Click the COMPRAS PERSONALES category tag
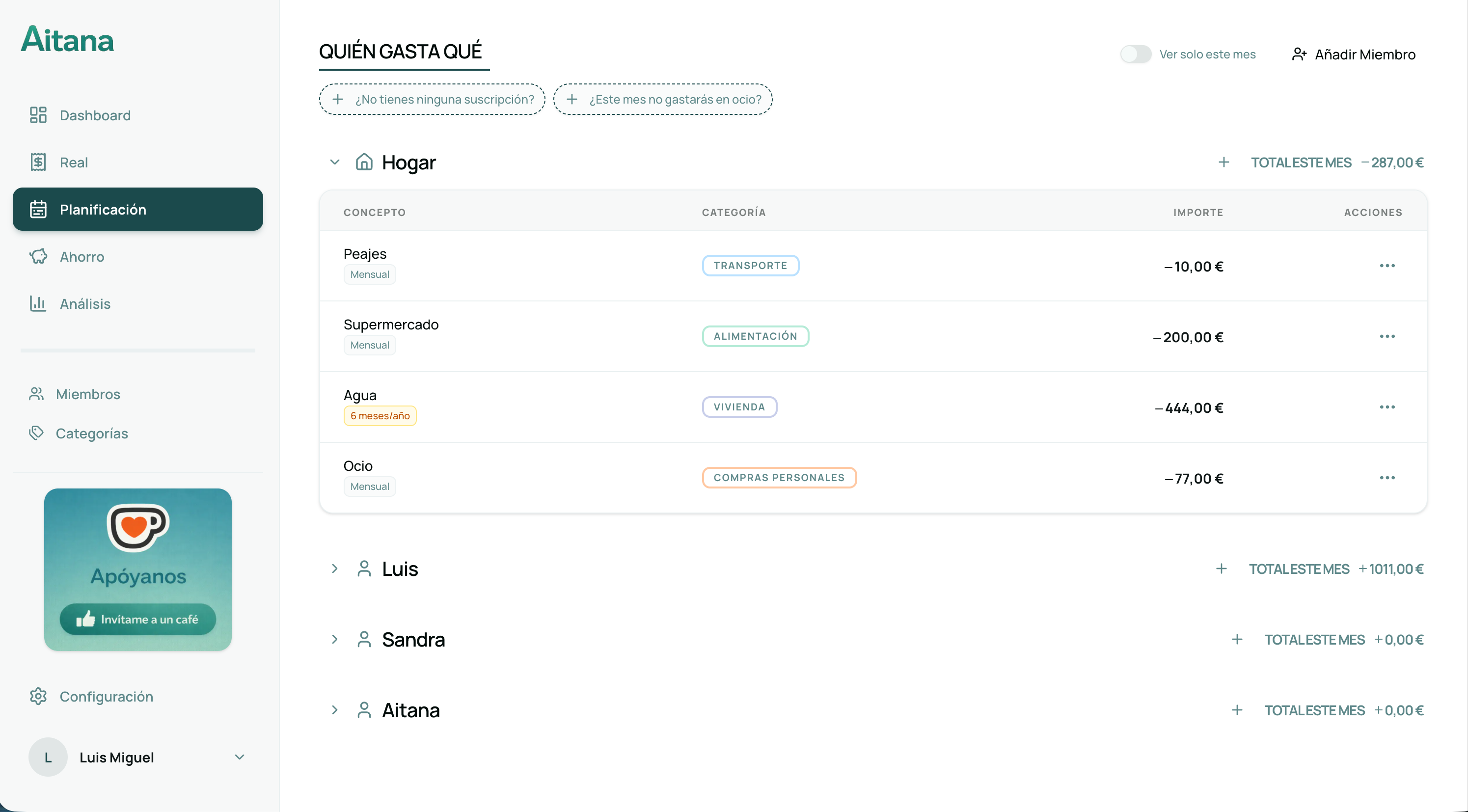1468x812 pixels. point(779,478)
